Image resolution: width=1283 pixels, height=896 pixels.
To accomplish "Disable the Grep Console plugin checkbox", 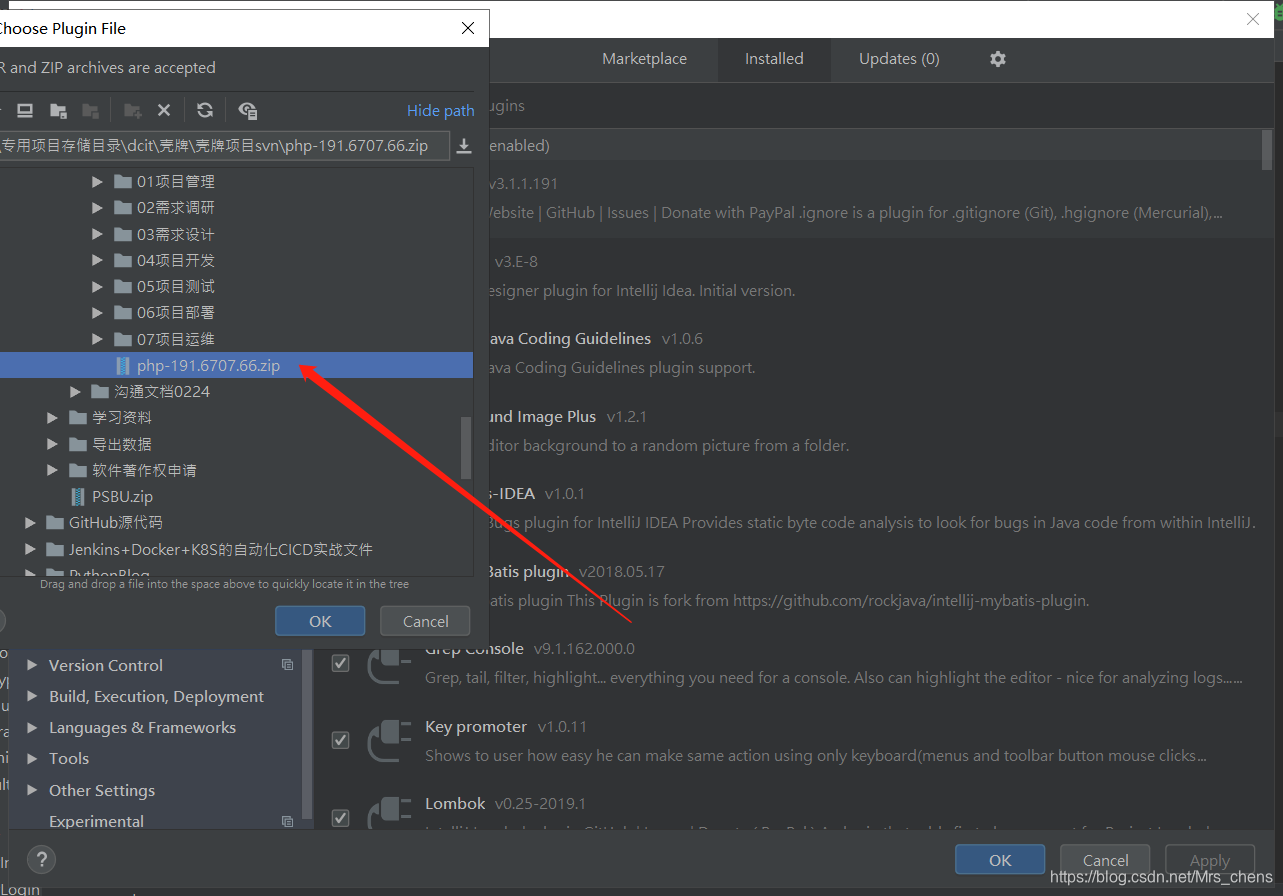I will click(341, 663).
